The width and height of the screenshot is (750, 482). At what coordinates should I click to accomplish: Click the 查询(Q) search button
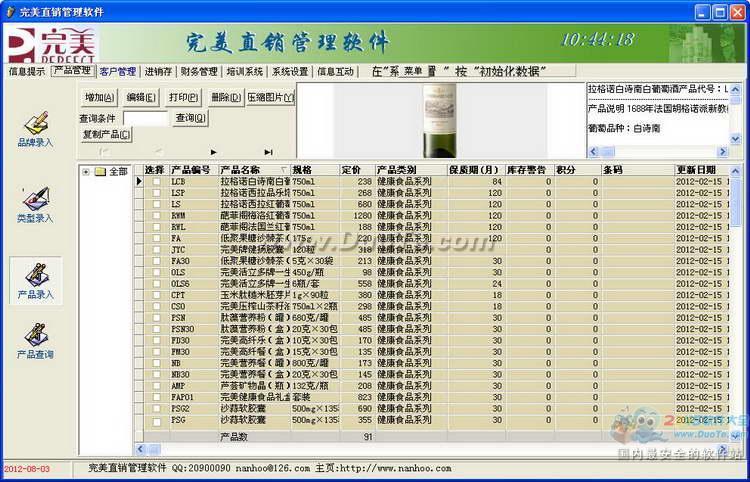pos(190,118)
